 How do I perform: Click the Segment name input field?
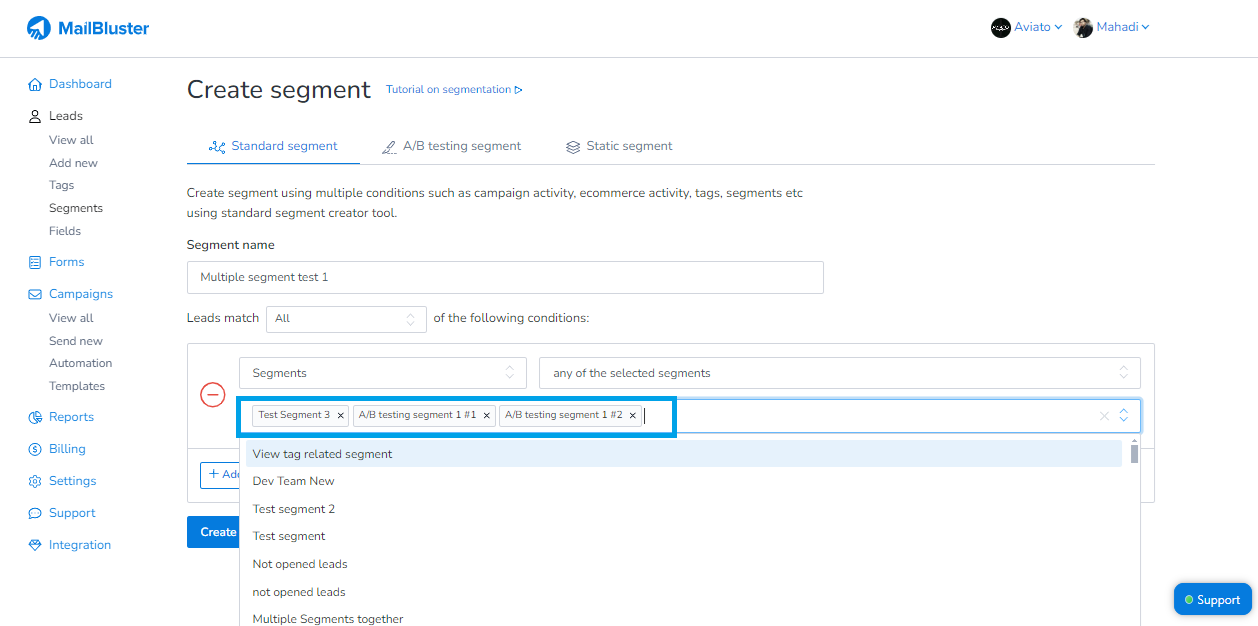coord(505,278)
